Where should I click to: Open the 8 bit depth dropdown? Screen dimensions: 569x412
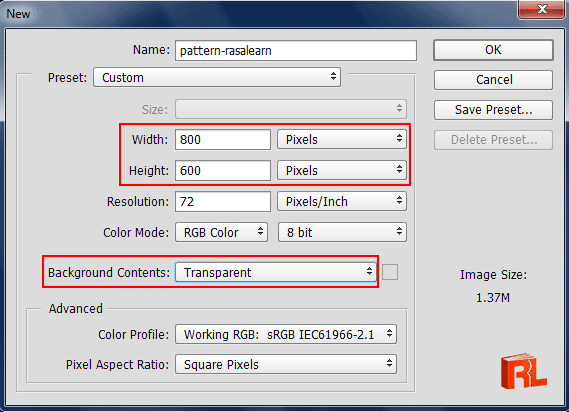[x=342, y=232]
